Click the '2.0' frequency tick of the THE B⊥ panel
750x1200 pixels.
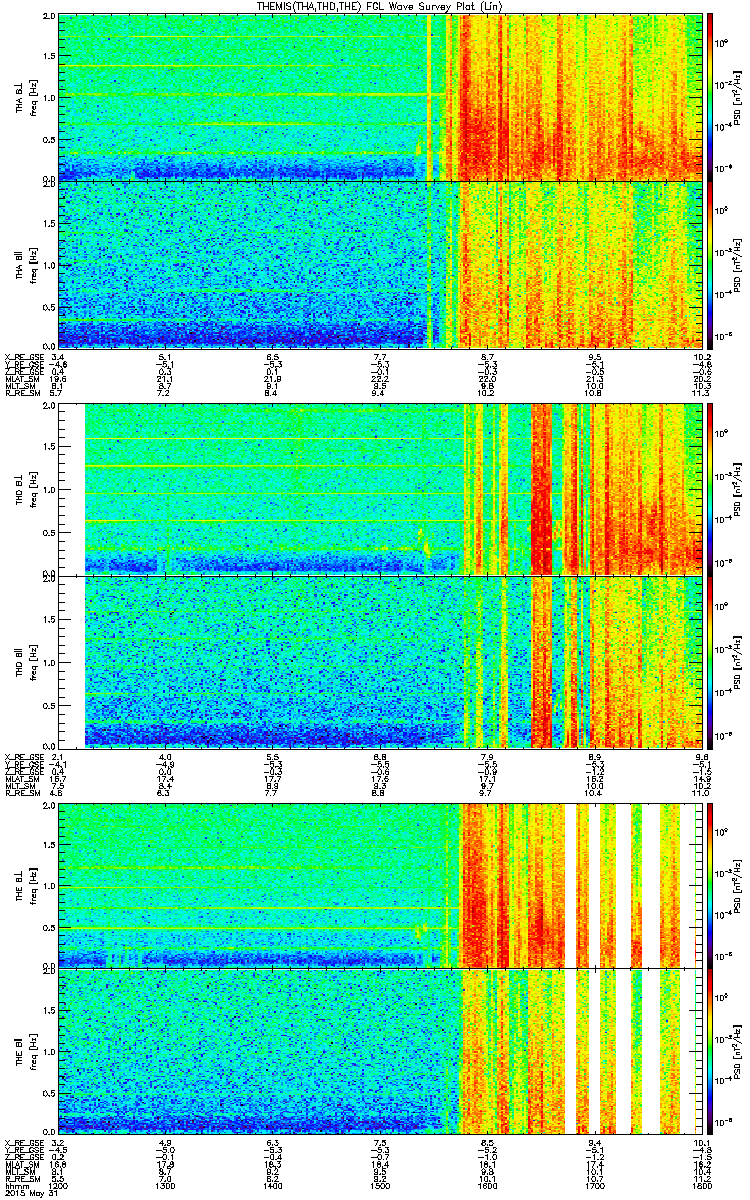tap(50, 806)
